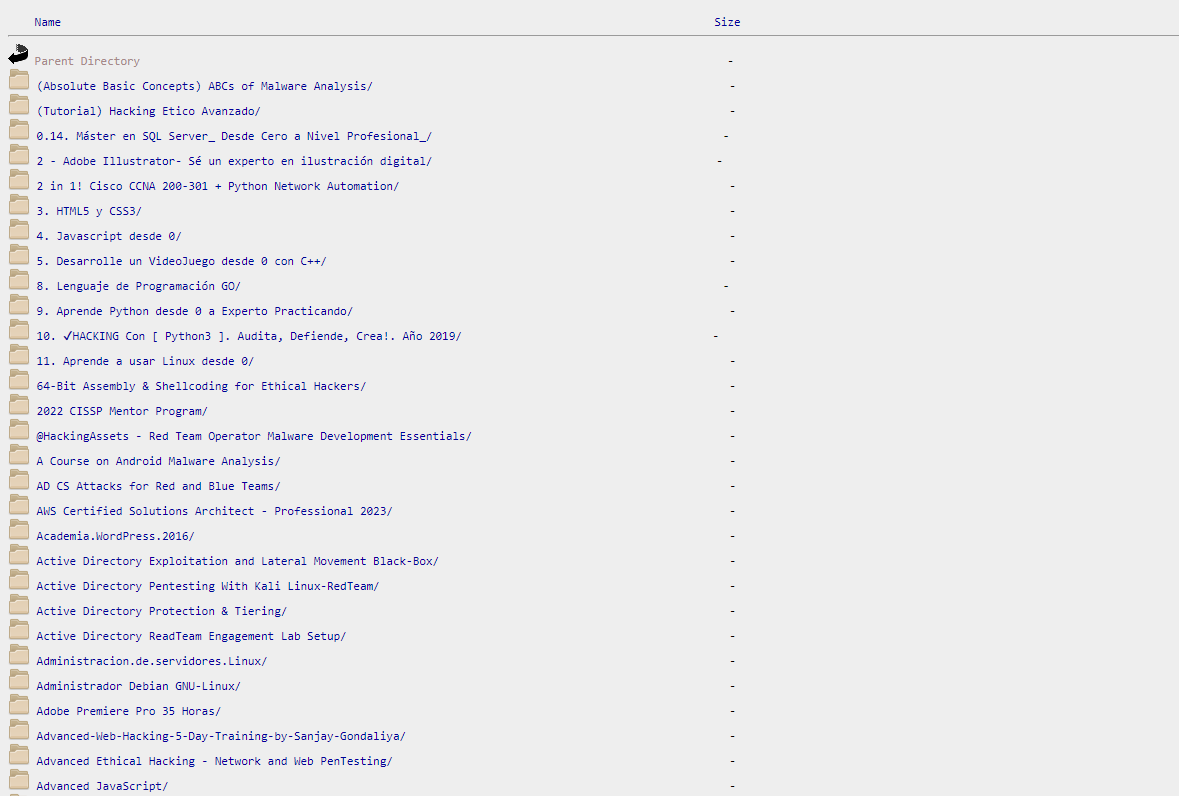Open A Course on Android Malware Analysis
The width and height of the screenshot is (1179, 796).
tap(158, 461)
